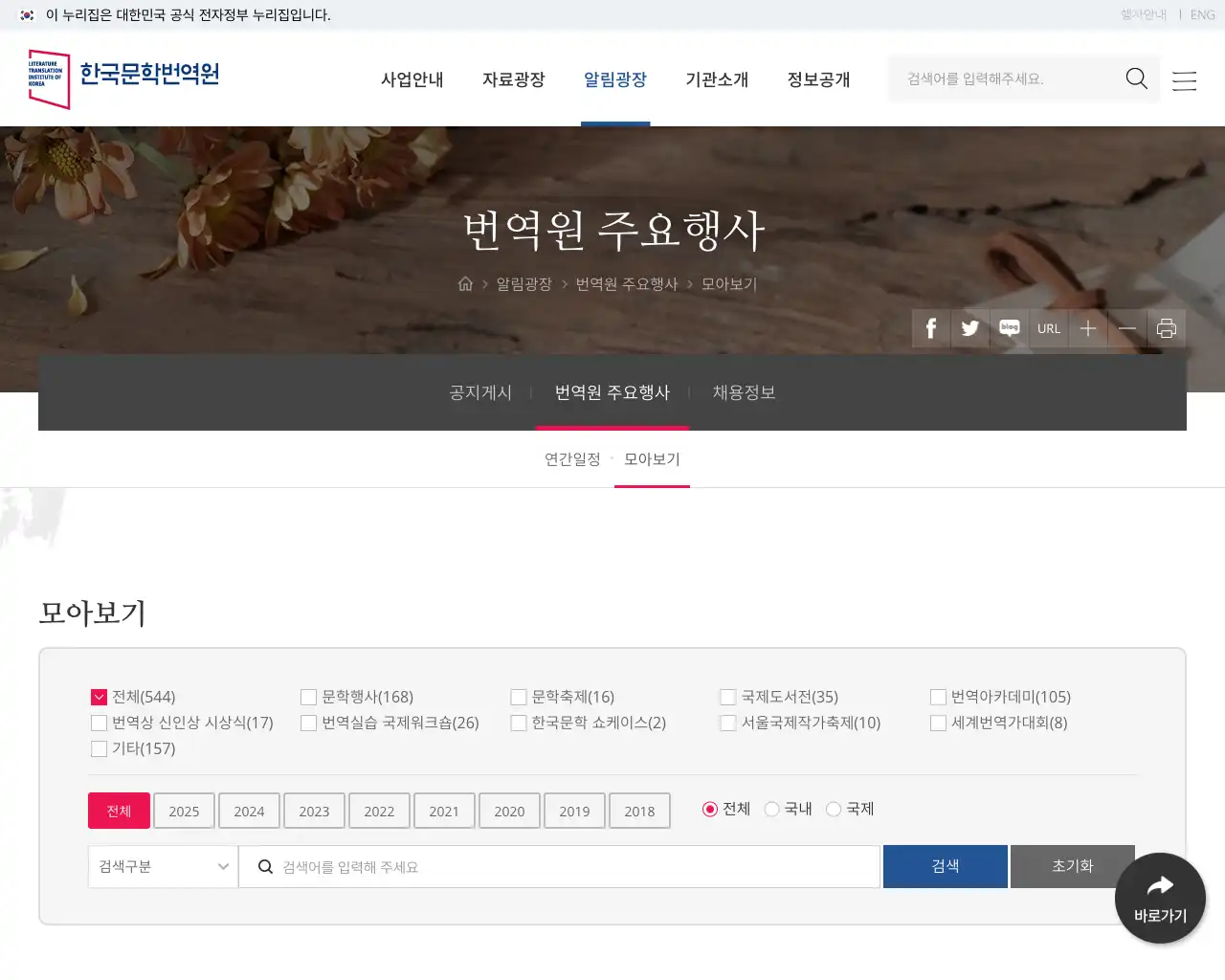Image resolution: width=1225 pixels, height=980 pixels.
Task: Select the 2023 year filter
Action: click(314, 811)
